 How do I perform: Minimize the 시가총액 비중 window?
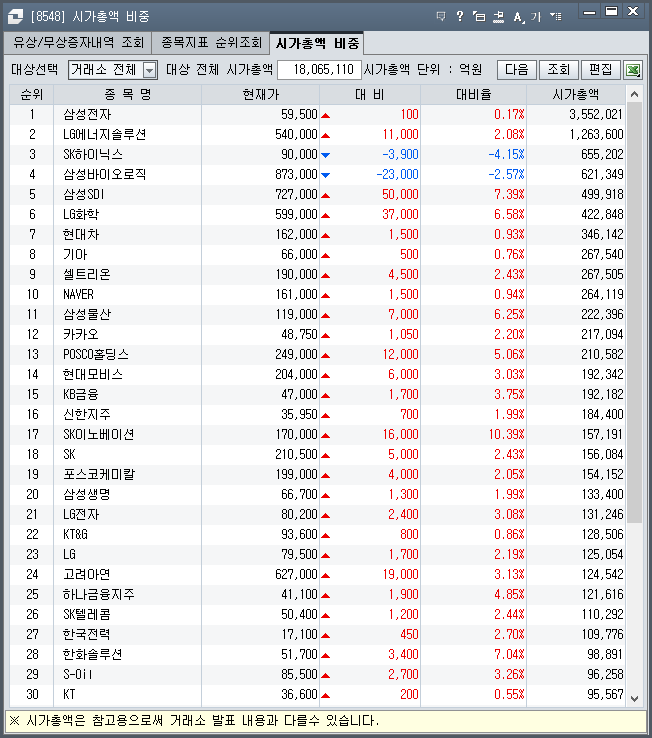point(589,12)
